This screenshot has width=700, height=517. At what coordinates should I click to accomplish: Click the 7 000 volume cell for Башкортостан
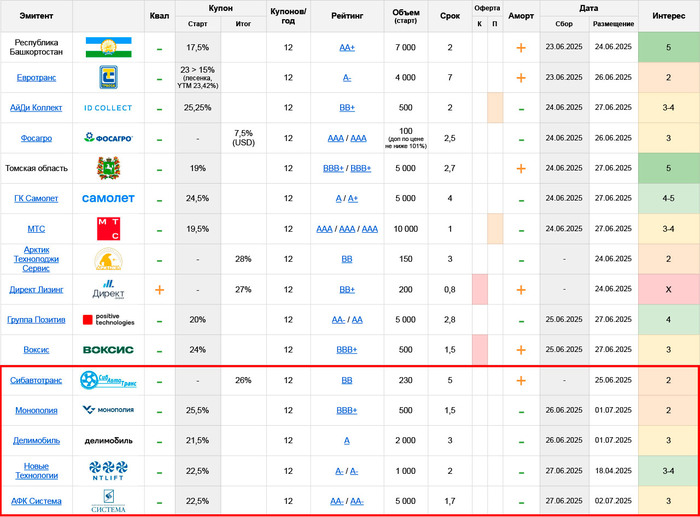click(405, 47)
